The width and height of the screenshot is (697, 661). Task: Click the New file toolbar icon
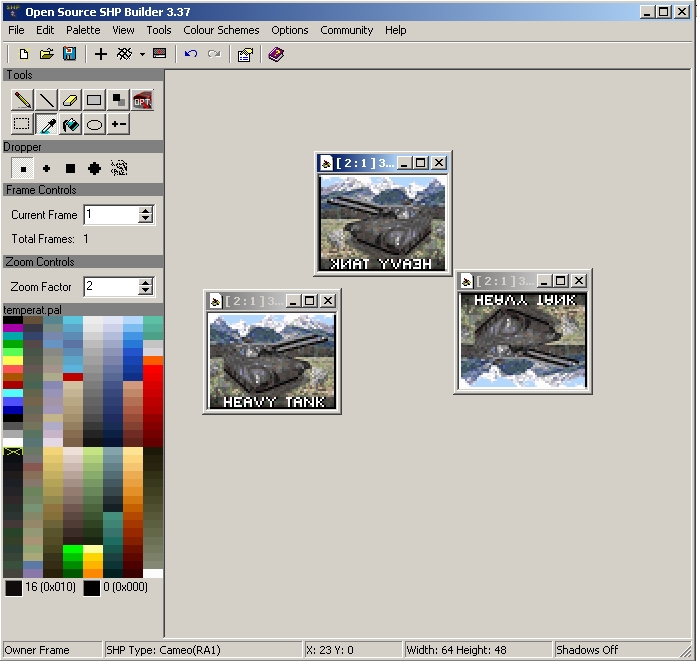24,54
